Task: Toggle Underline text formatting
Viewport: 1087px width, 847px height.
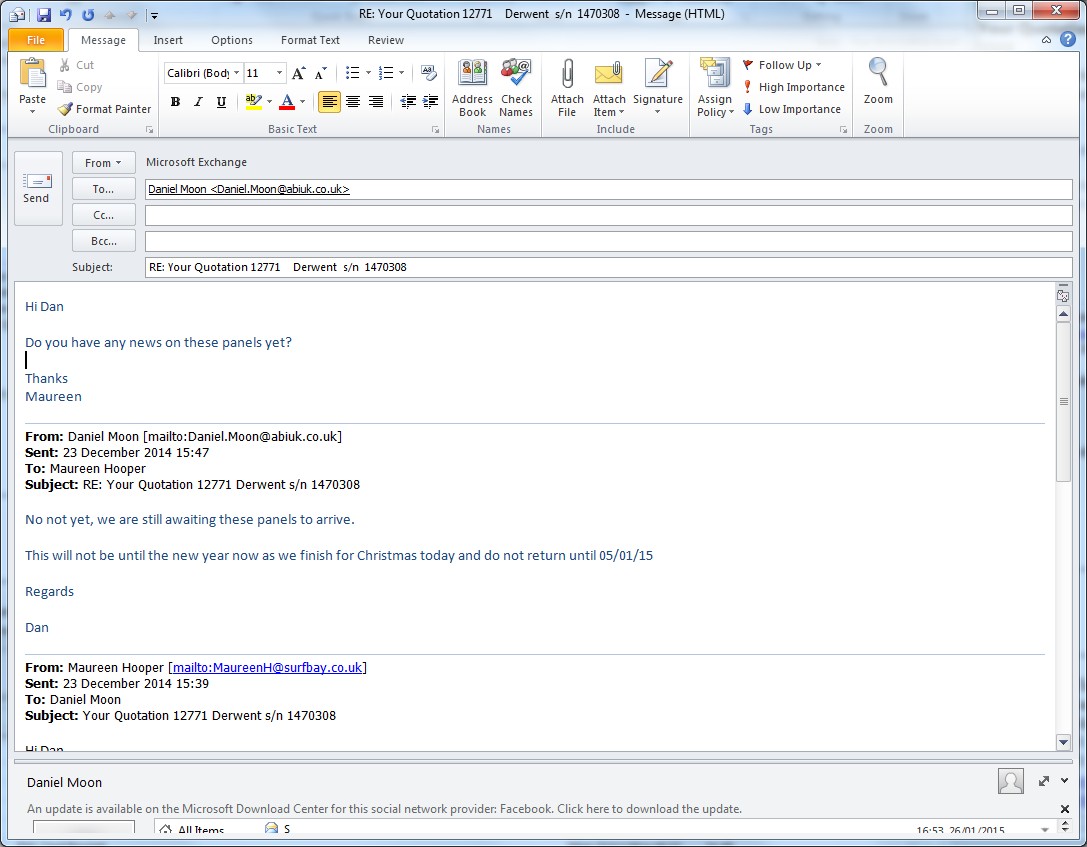Action: click(221, 102)
